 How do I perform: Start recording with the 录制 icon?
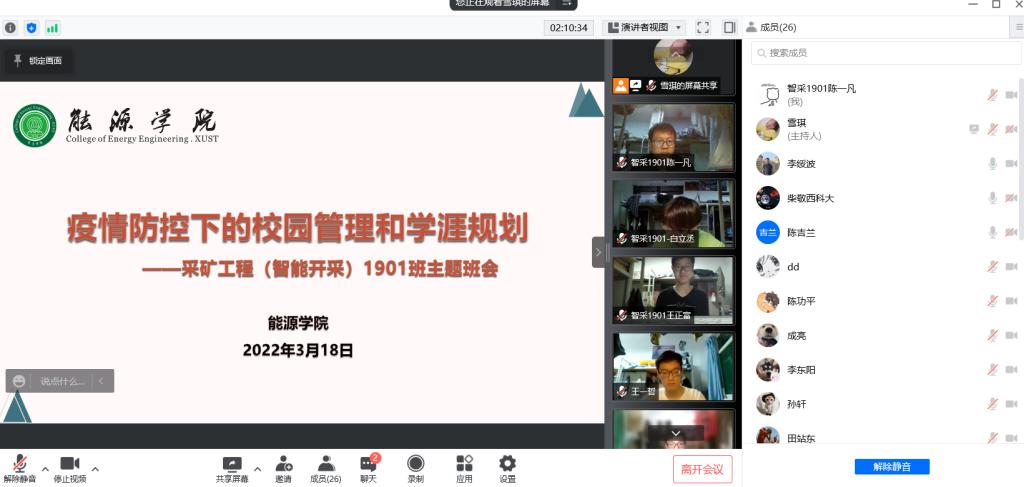(x=415, y=464)
